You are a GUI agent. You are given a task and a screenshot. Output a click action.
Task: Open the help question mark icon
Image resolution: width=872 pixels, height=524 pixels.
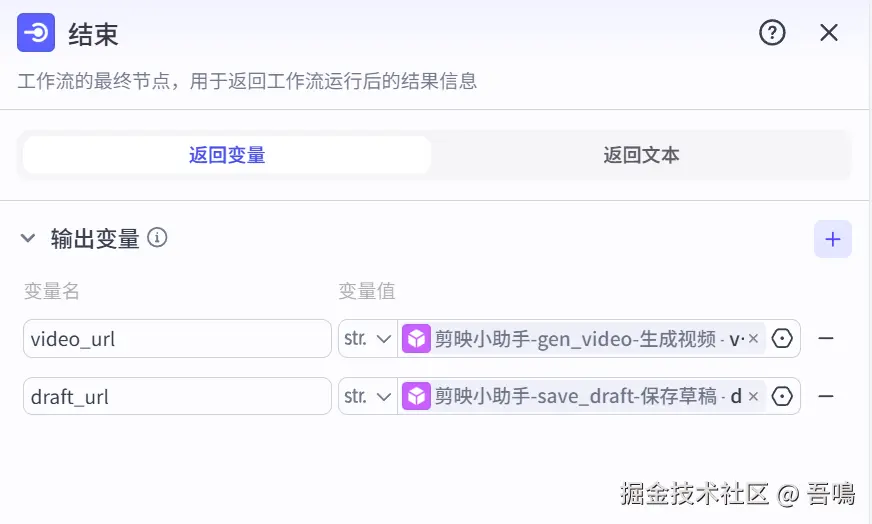(772, 33)
